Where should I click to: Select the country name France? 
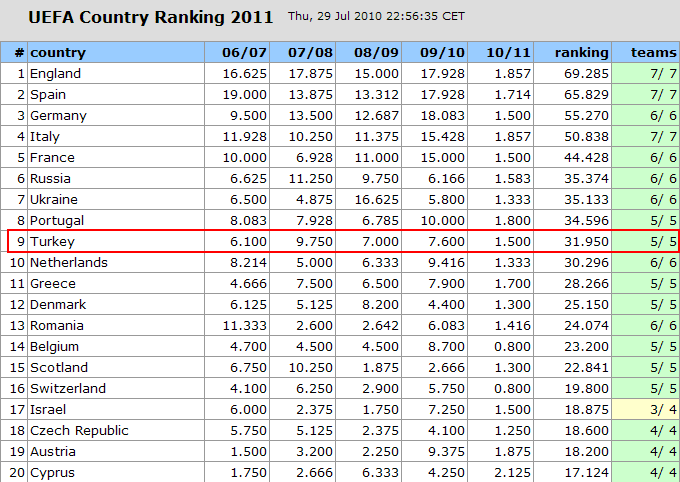pyautogui.click(x=52, y=157)
